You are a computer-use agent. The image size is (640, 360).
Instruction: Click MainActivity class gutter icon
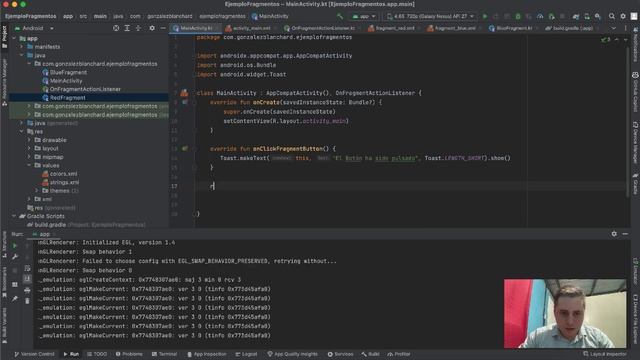(x=184, y=93)
